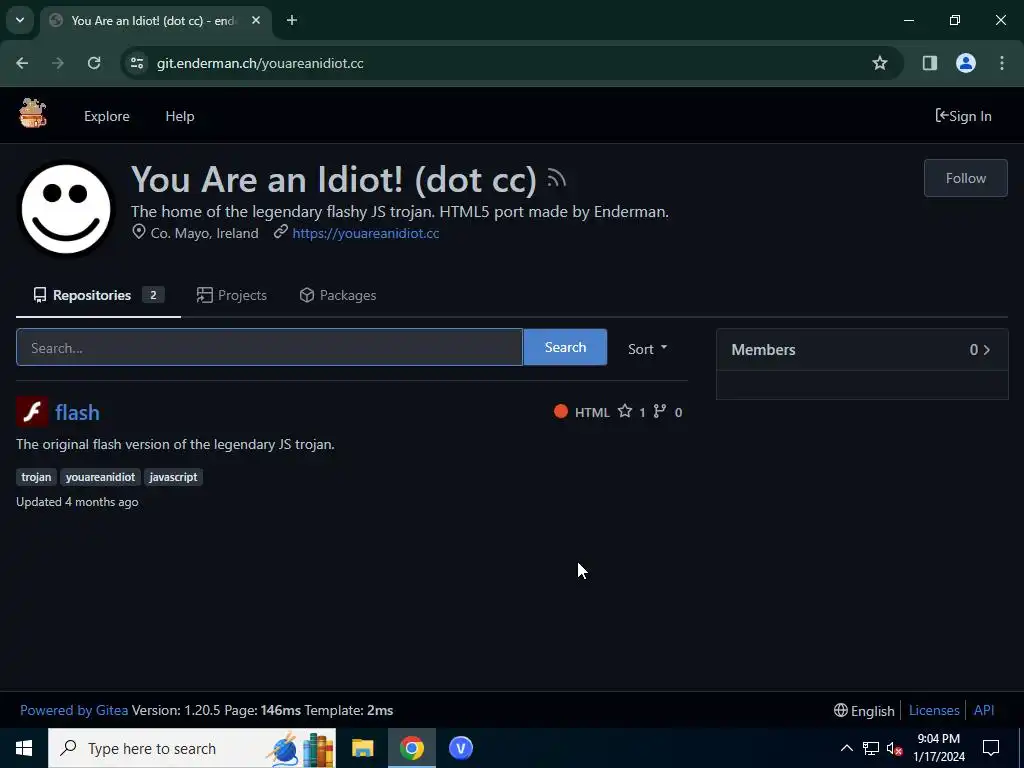Click the 'Updated 4 months ago' text
Viewport: 1024px width, 768px height.
click(x=77, y=502)
